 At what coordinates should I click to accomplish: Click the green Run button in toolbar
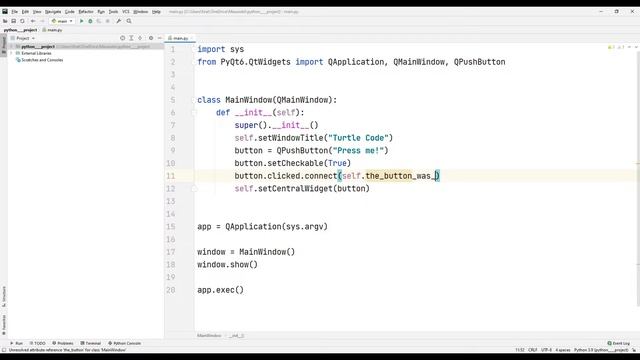point(81,21)
